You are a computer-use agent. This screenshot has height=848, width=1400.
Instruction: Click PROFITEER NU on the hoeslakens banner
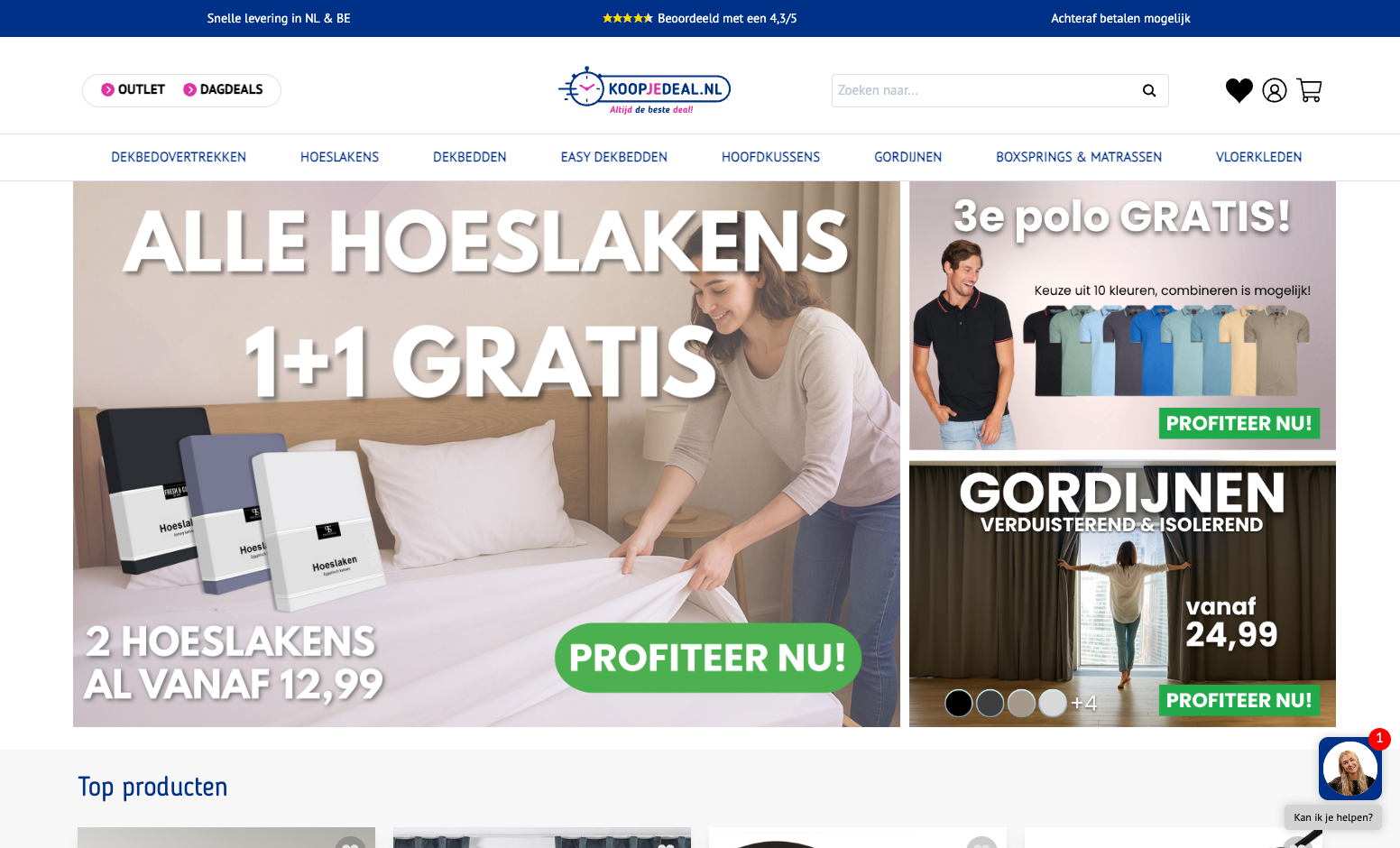(x=708, y=658)
